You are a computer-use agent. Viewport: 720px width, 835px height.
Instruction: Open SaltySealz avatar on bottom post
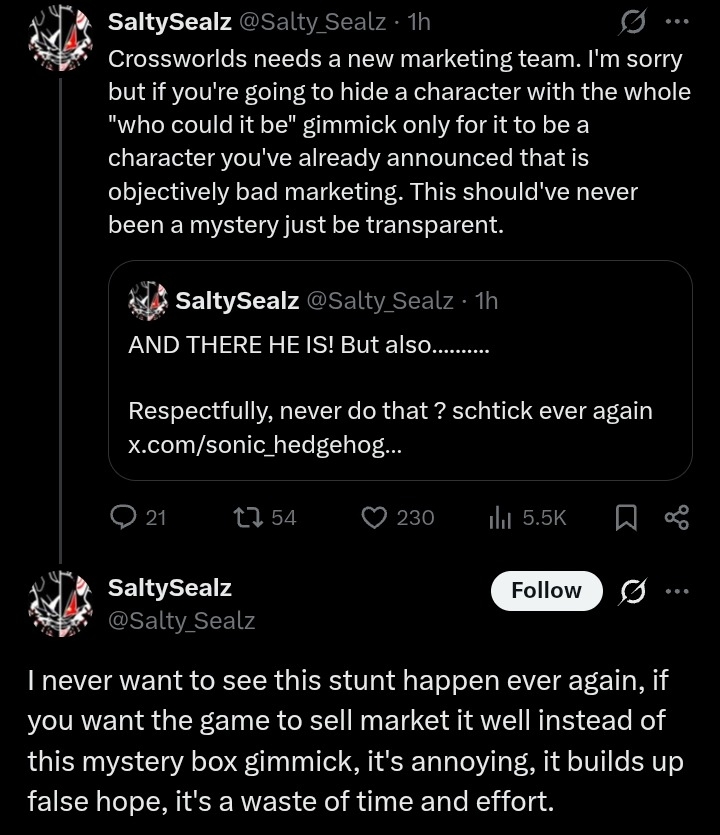pyautogui.click(x=53, y=603)
